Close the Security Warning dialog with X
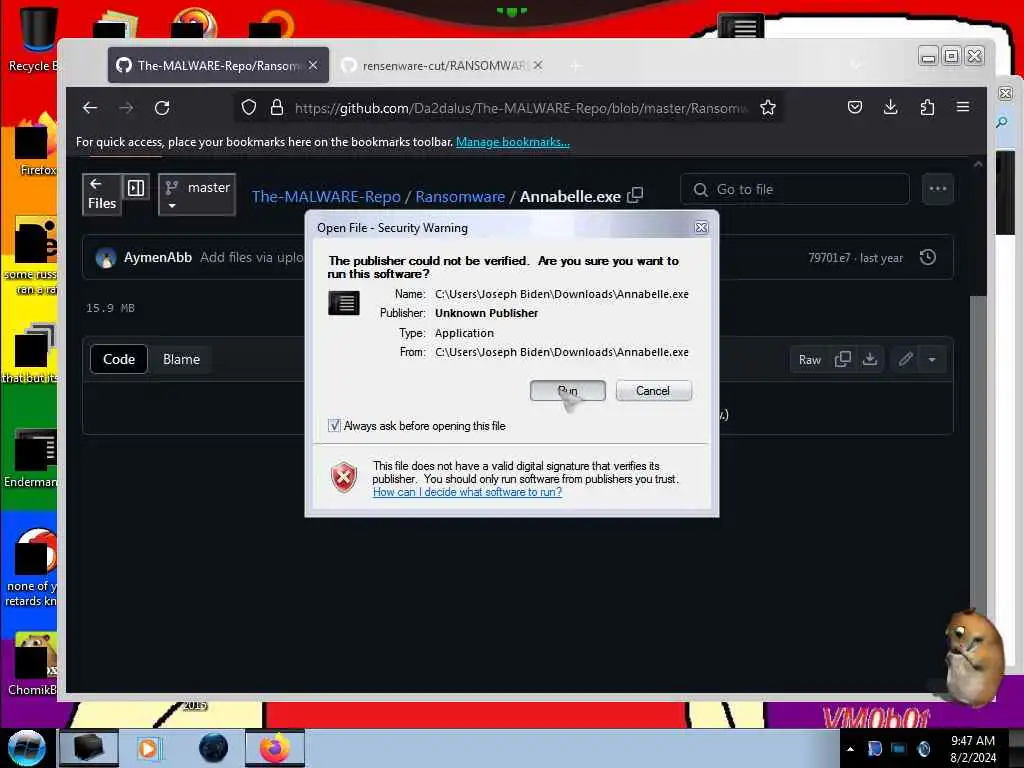 pos(701,227)
